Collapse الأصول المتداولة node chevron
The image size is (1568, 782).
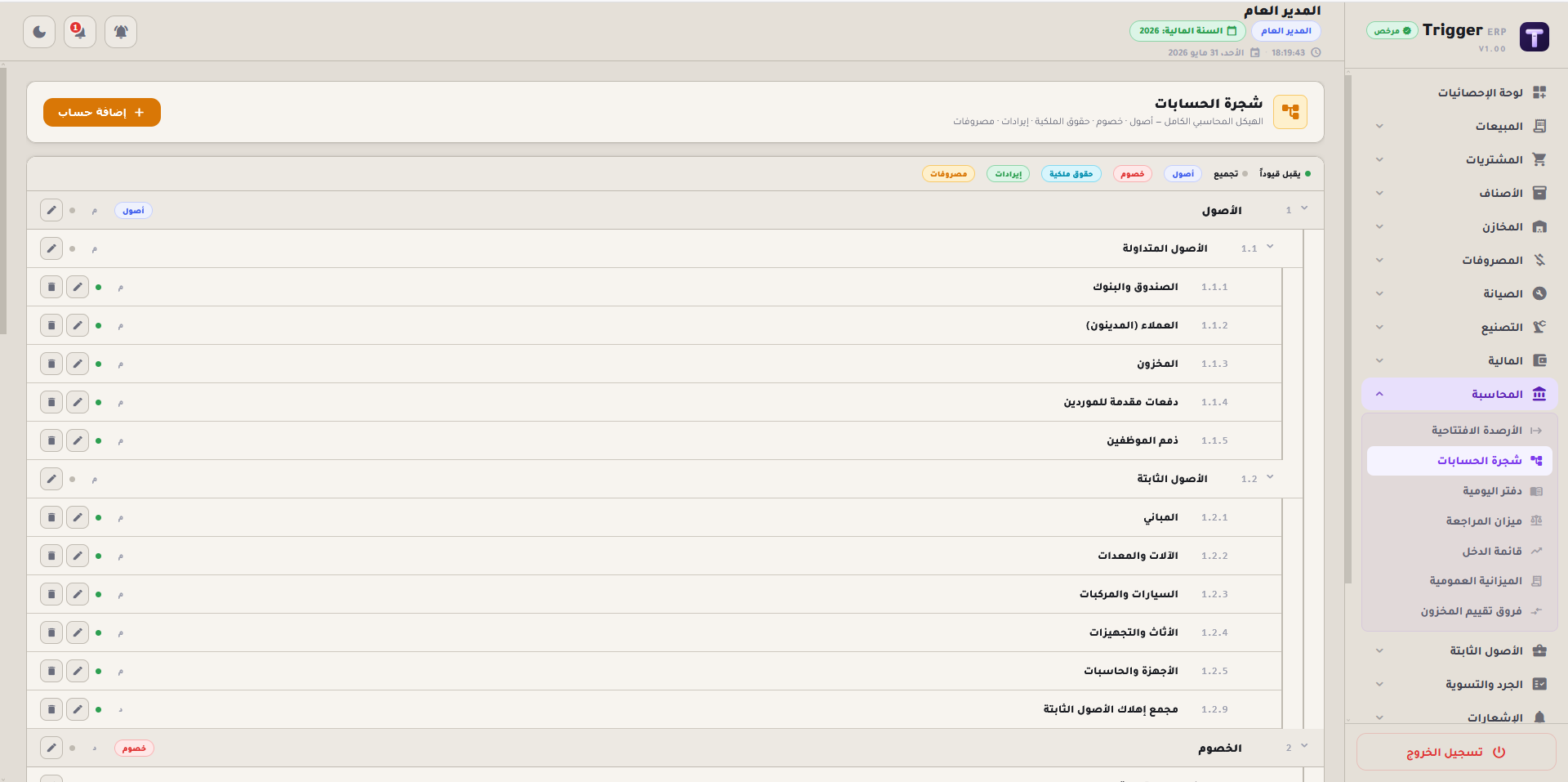(1270, 247)
